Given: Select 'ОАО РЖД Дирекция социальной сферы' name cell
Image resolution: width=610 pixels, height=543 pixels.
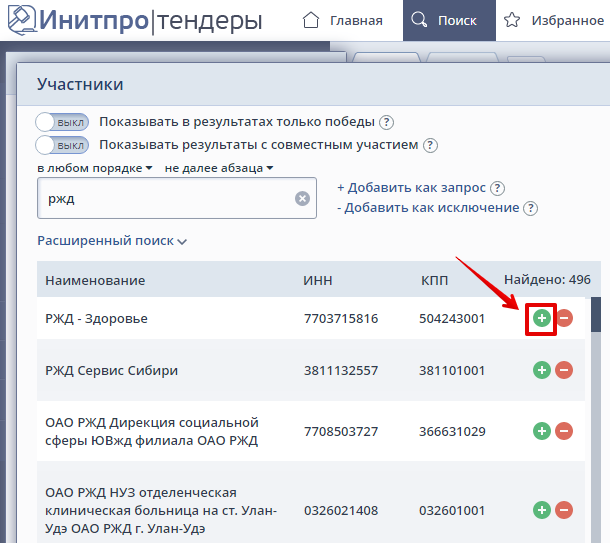Looking at the screenshot, I should pos(152,431).
